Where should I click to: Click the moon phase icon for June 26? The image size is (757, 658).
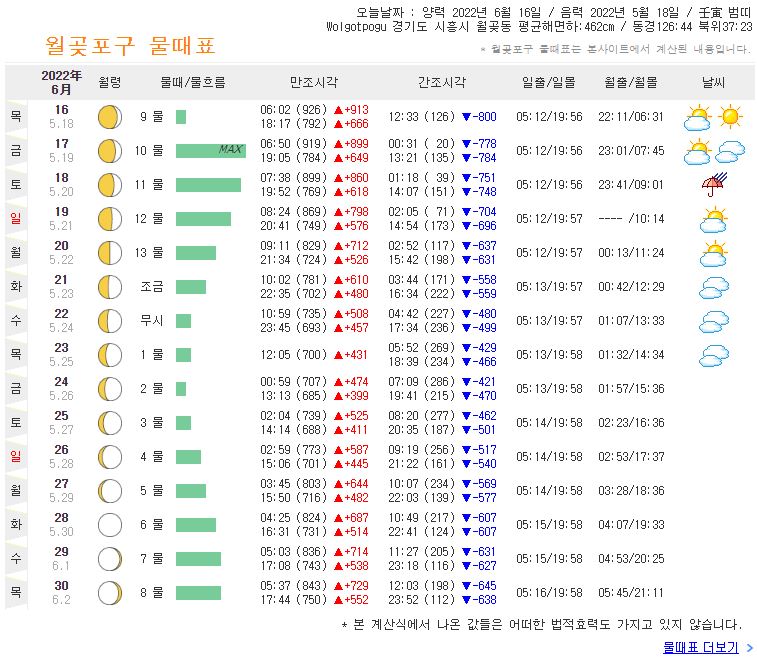click(x=110, y=457)
